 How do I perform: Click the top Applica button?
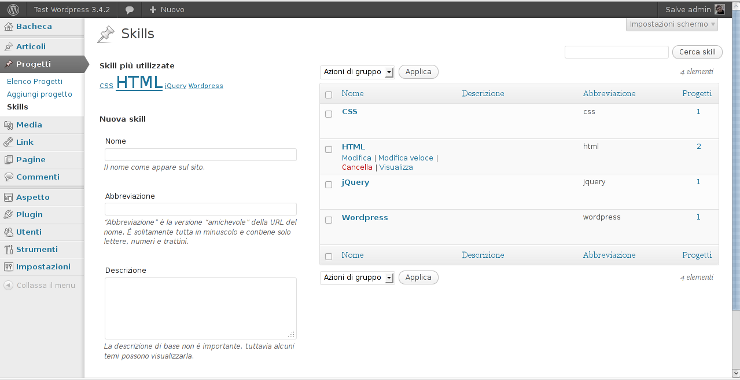pyautogui.click(x=419, y=72)
